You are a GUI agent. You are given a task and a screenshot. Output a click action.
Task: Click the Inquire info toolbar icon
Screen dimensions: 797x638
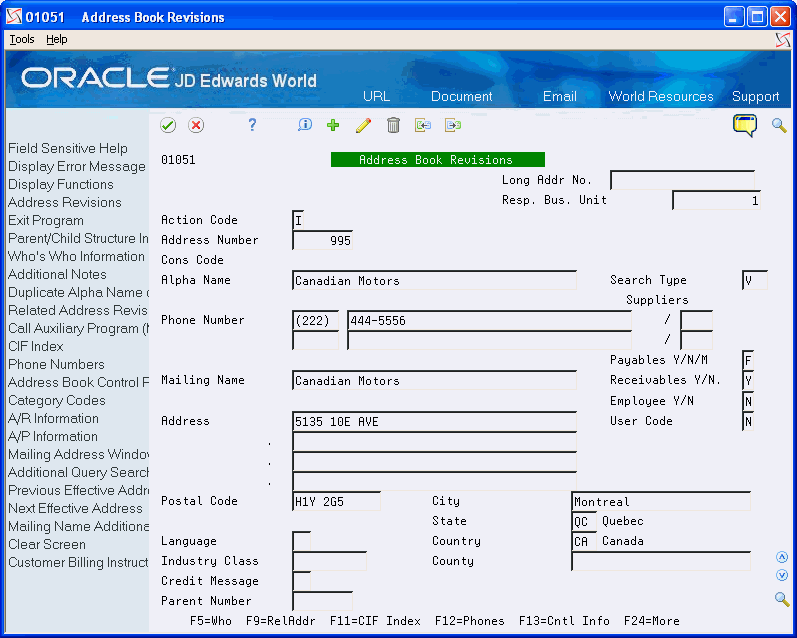[x=304, y=125]
